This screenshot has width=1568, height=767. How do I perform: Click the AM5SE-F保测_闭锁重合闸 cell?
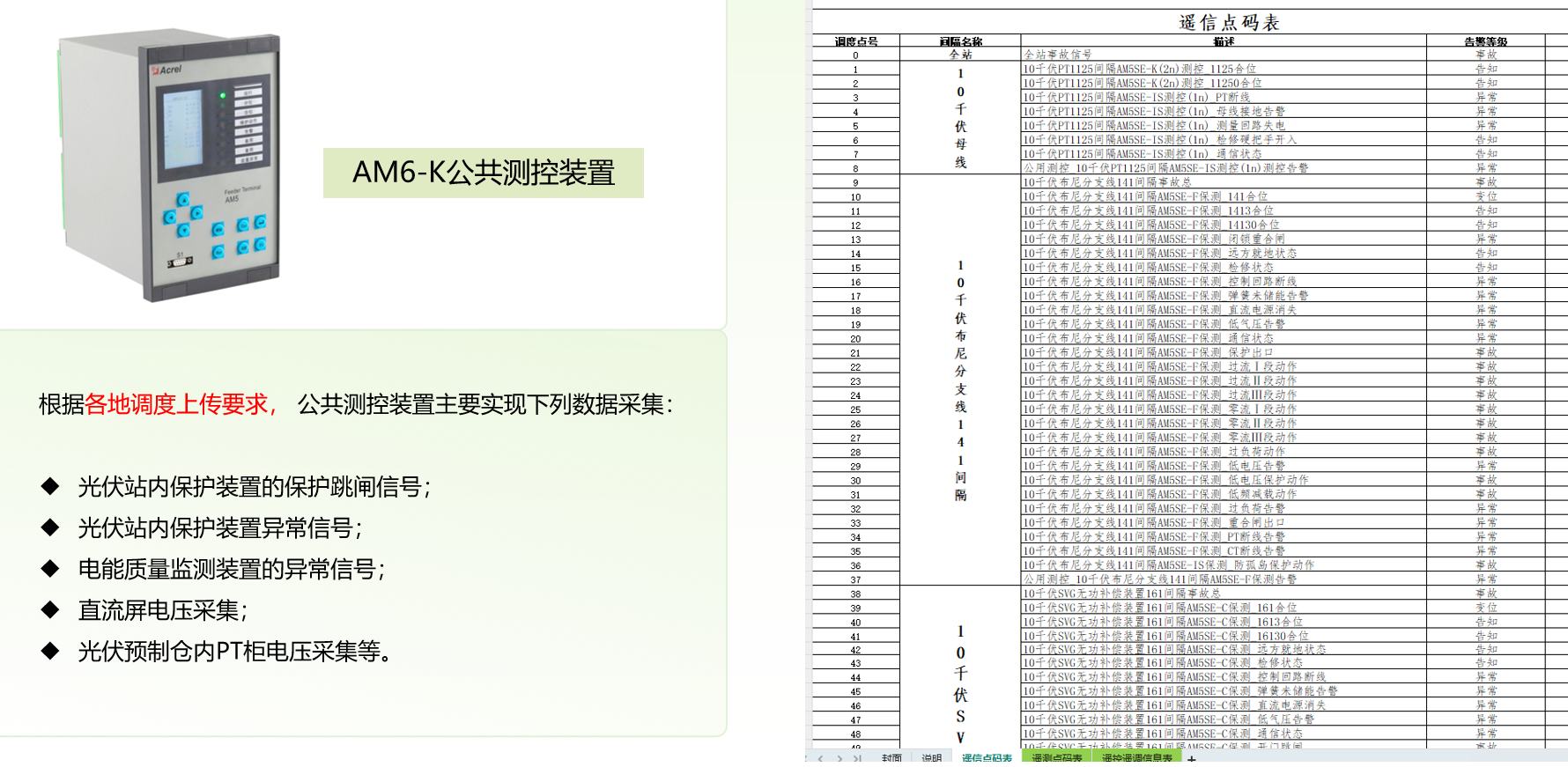pyautogui.click(x=1224, y=239)
